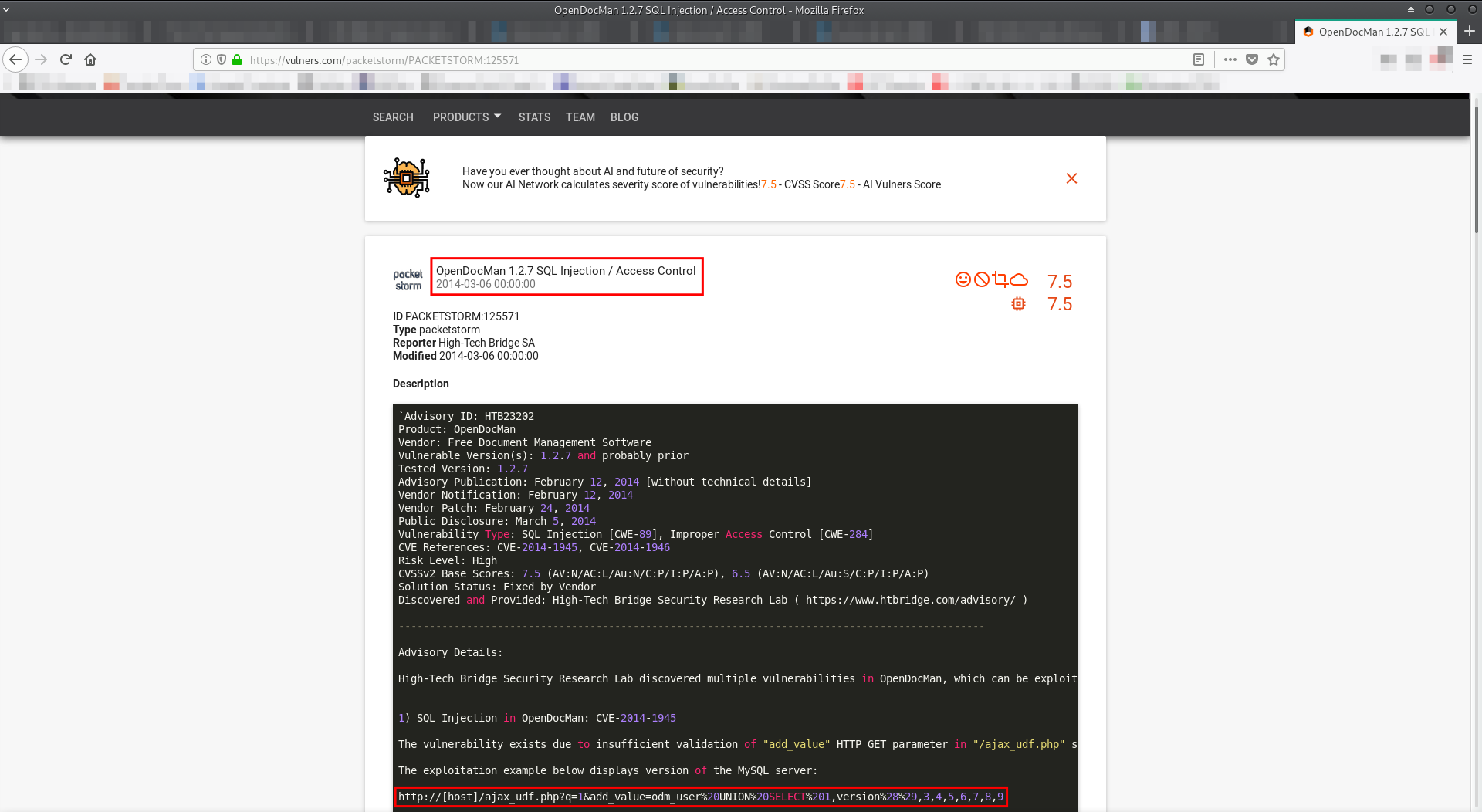Open tracking protection shield icon
1482x812 pixels.
click(x=222, y=59)
